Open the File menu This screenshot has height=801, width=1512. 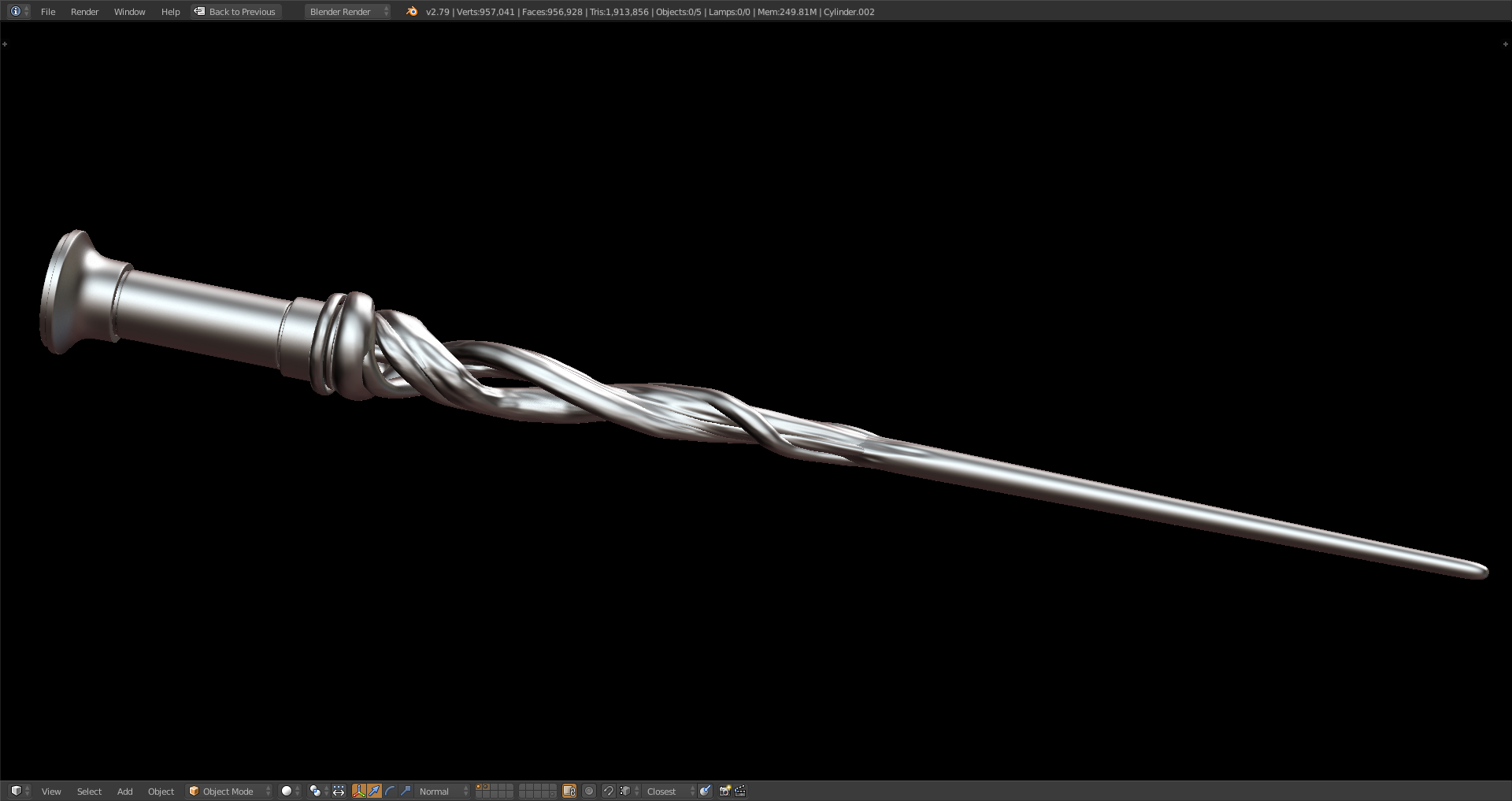[48, 12]
